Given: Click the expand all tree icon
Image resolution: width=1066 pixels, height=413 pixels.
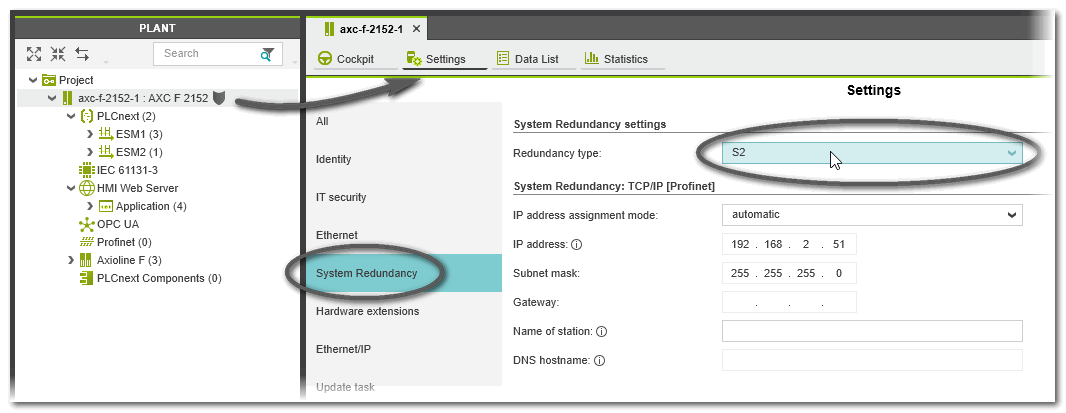Looking at the screenshot, I should pos(34,54).
